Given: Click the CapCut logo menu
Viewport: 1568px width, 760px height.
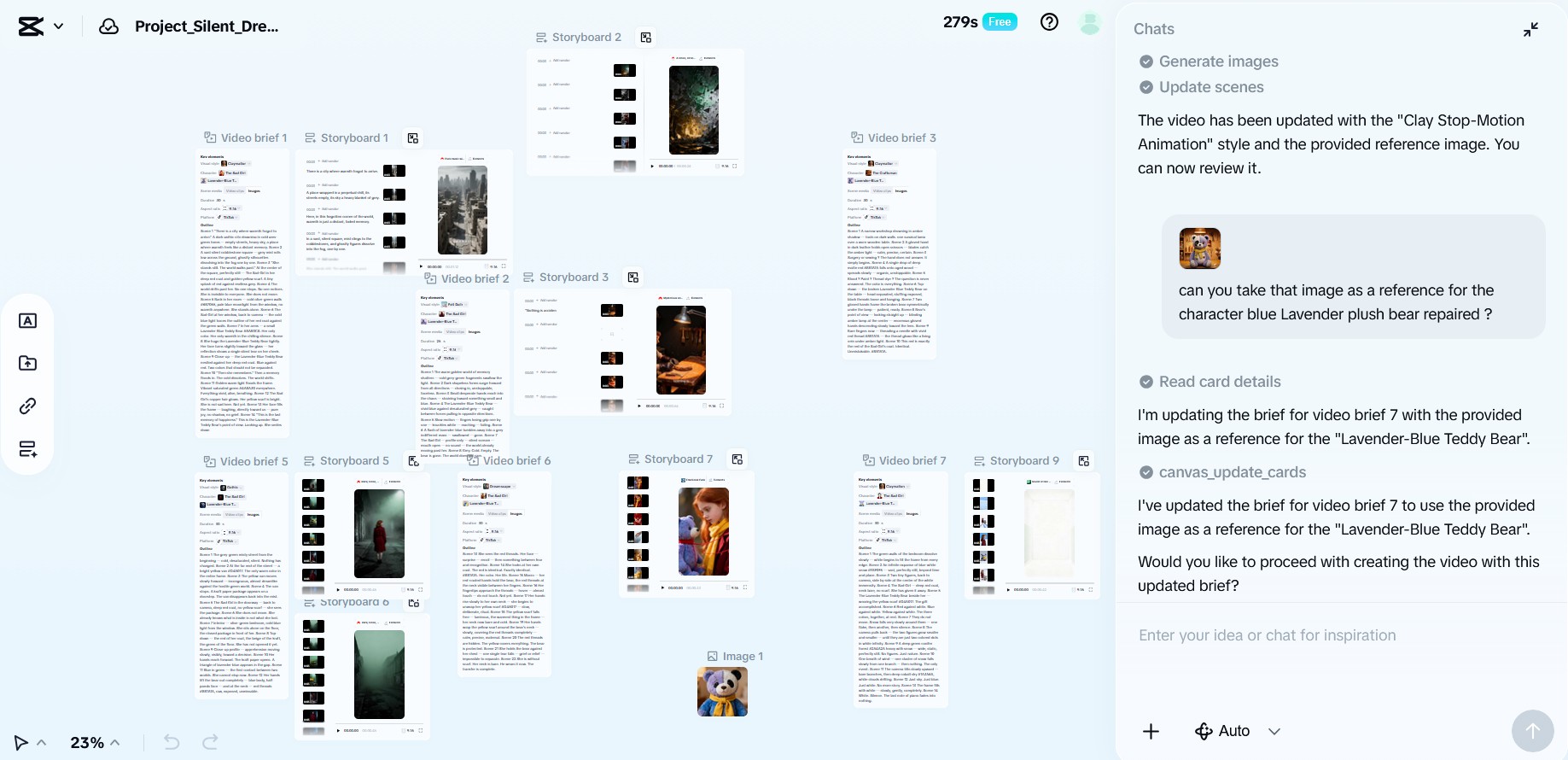Looking at the screenshot, I should coord(40,26).
